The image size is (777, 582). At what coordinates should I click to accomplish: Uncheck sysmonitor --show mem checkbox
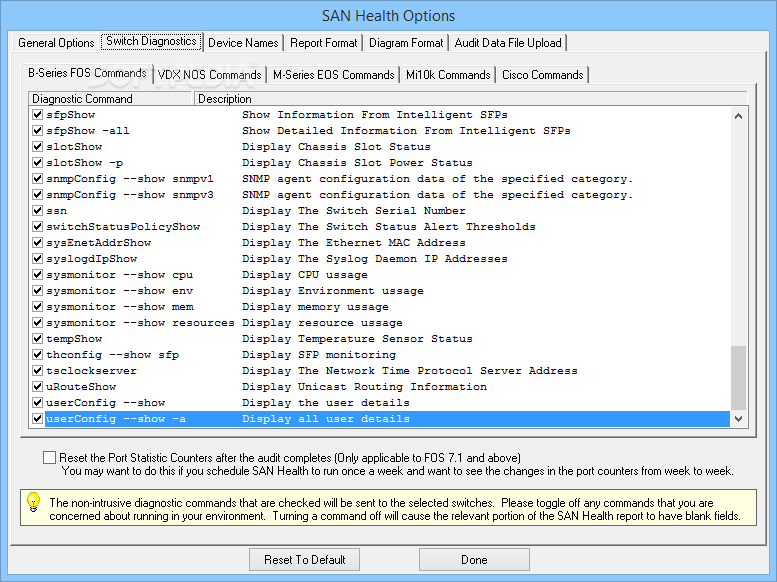tap(37, 307)
